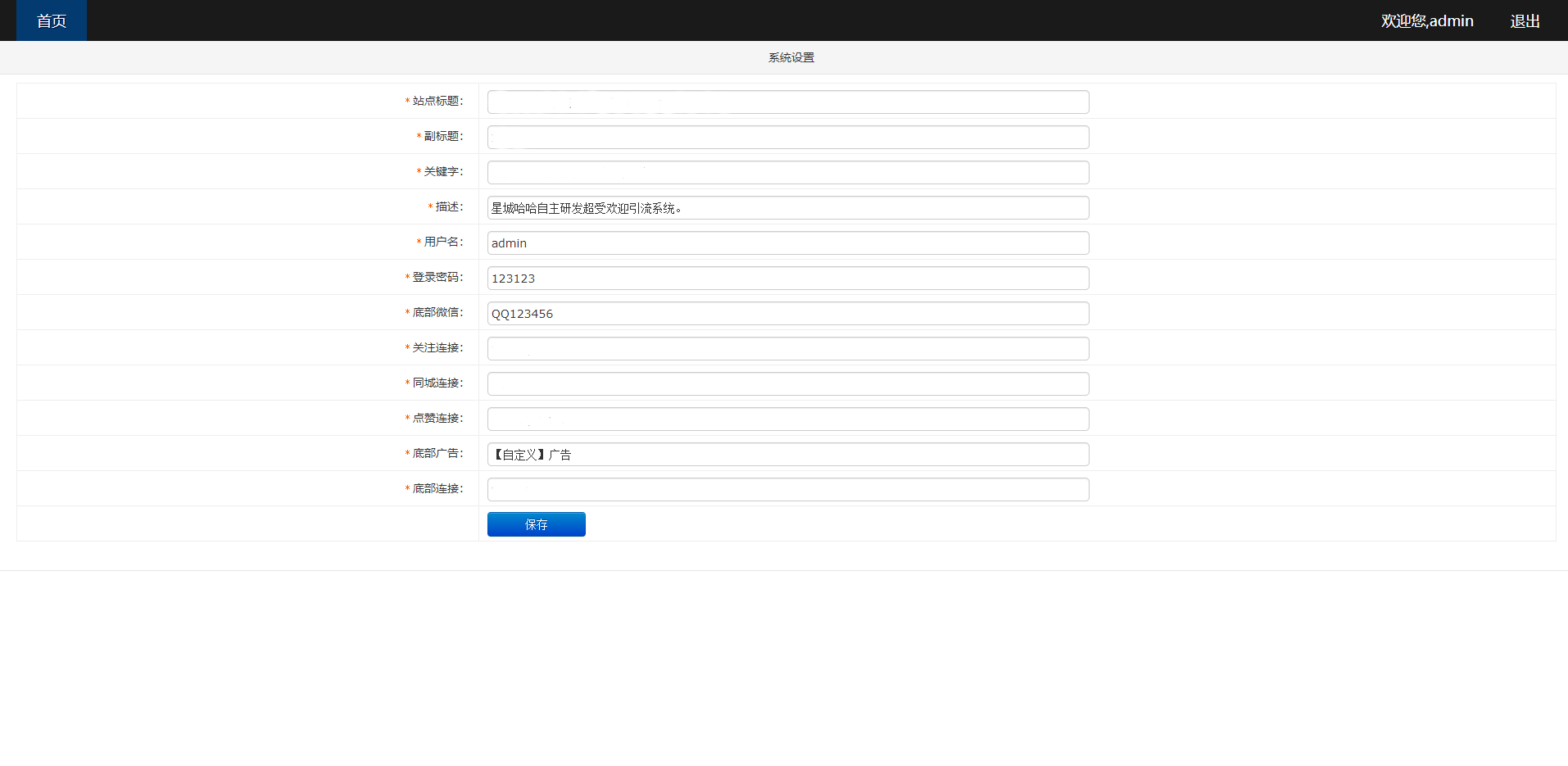Open the 首页 home tab

(52, 20)
